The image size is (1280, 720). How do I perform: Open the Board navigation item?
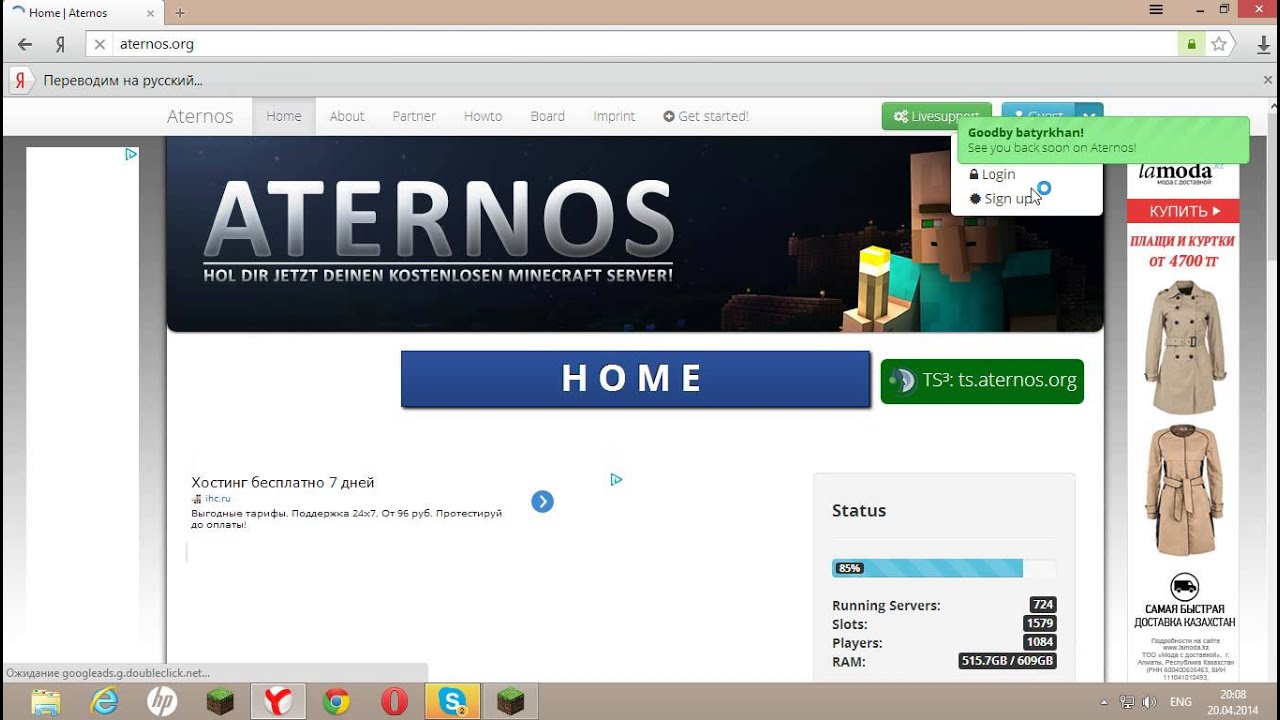[548, 116]
